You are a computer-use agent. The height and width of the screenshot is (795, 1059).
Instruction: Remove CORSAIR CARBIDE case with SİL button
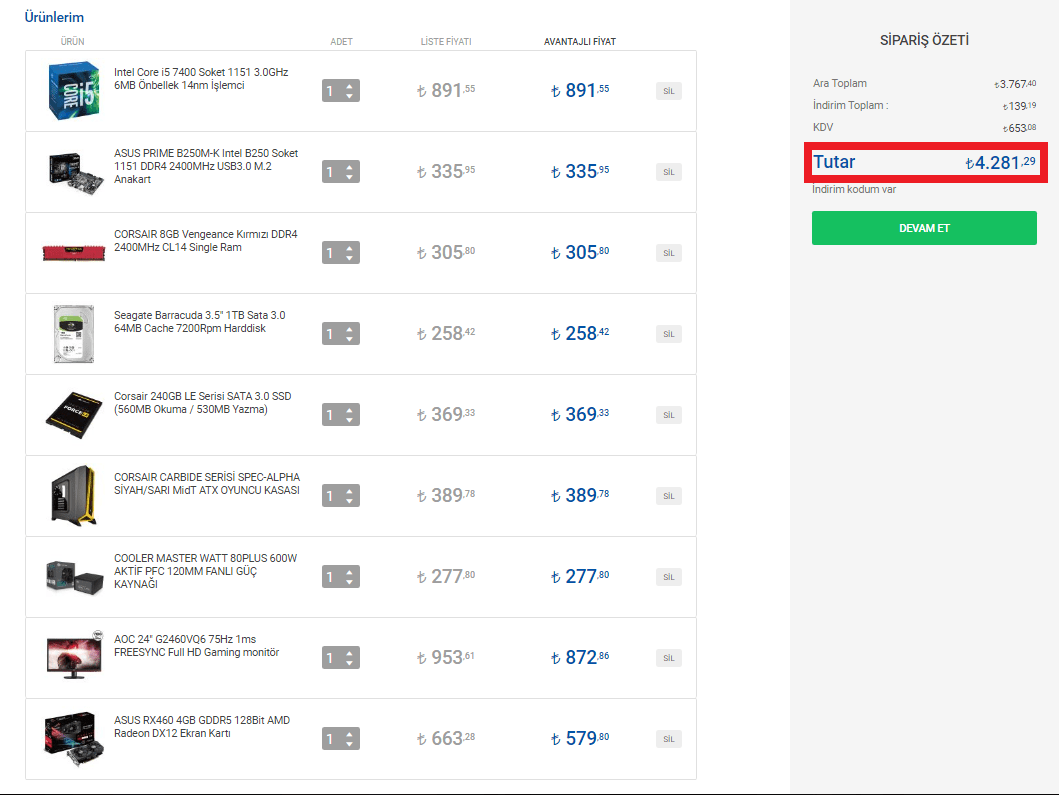coord(669,496)
